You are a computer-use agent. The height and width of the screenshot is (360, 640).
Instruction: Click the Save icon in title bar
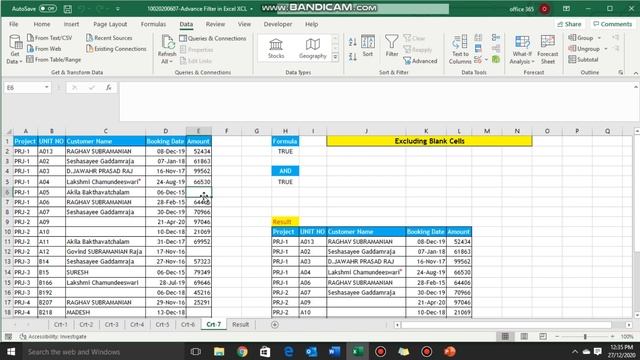68,9
